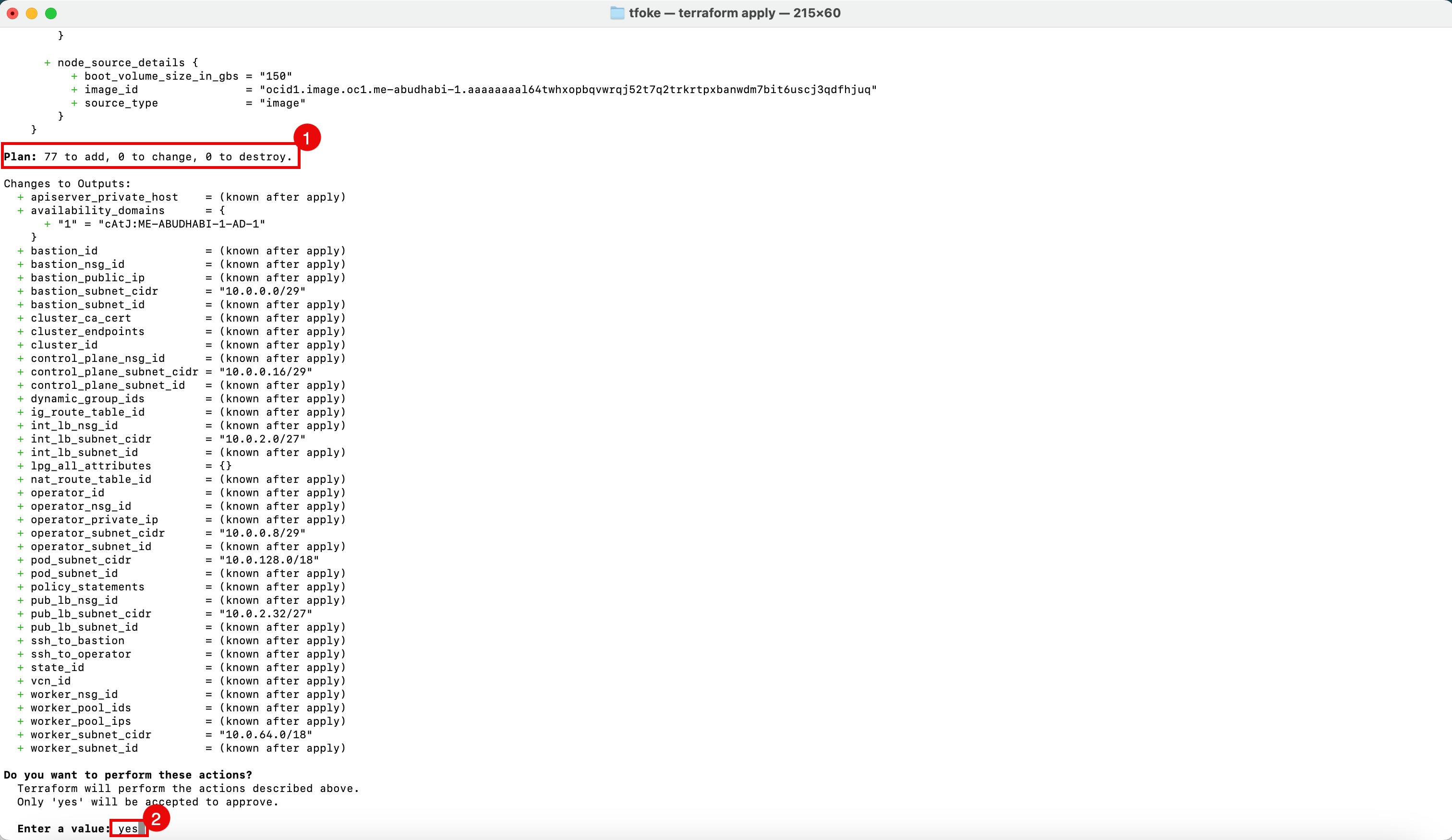Click the 'Enter a value:' prompt label
This screenshot has width=1452, height=840.
62,828
